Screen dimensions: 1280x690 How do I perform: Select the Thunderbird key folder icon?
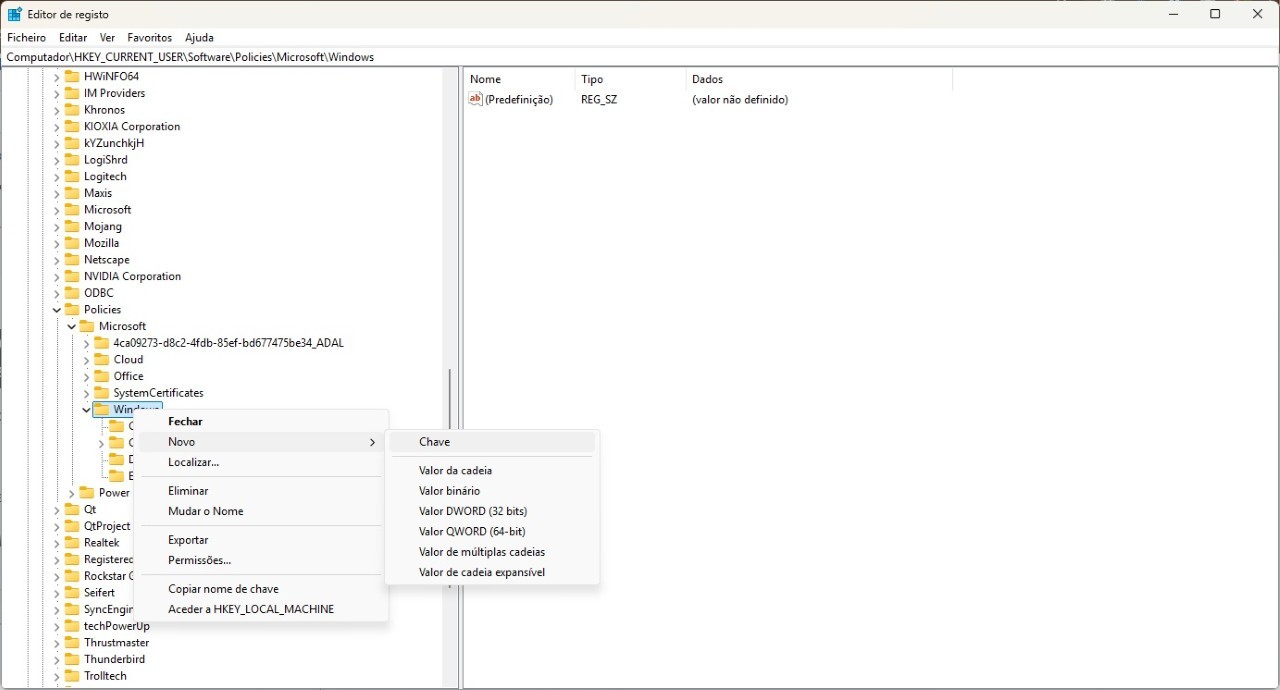(x=72, y=659)
